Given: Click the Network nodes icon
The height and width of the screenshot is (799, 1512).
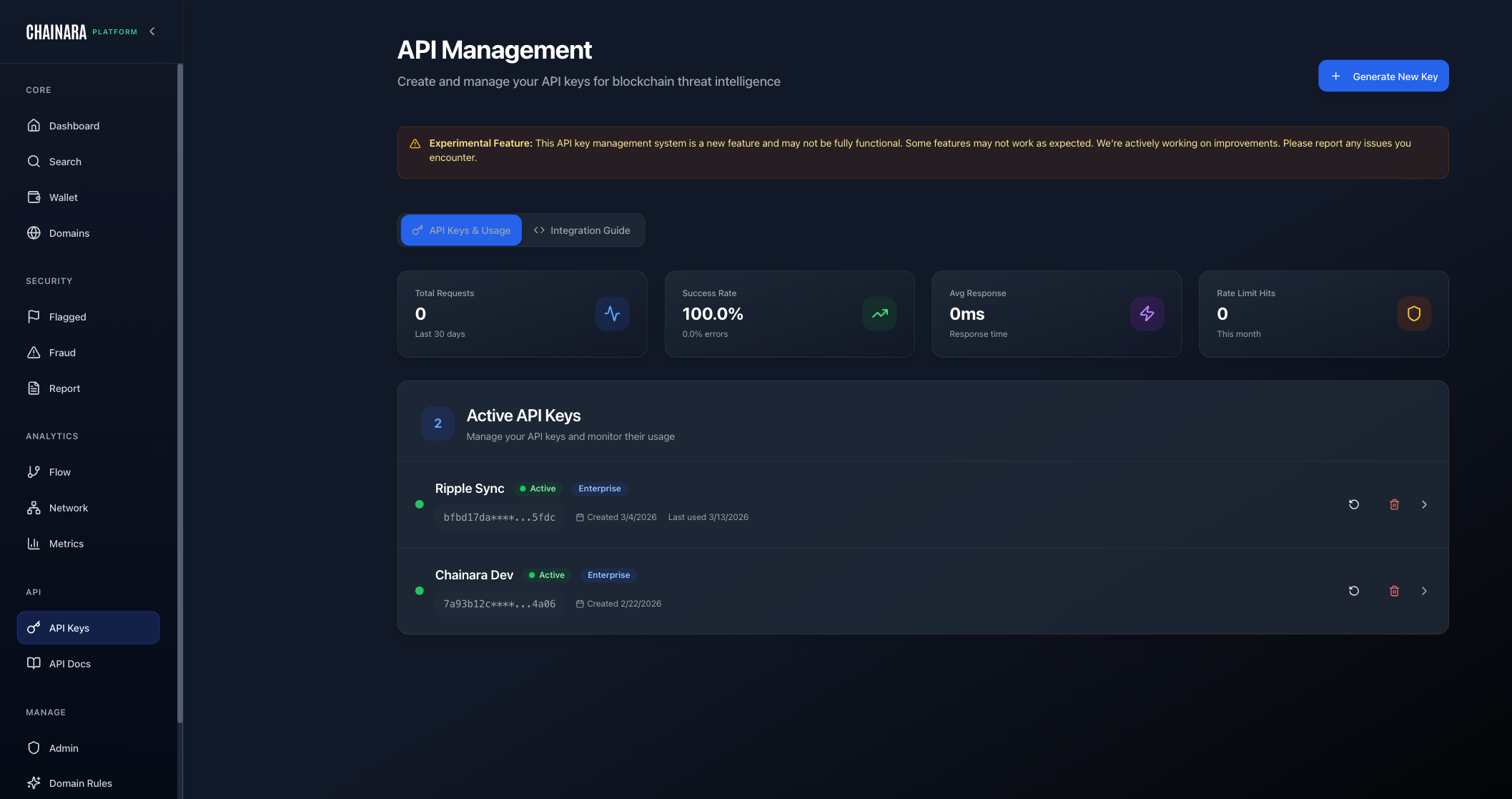Looking at the screenshot, I should [x=34, y=508].
